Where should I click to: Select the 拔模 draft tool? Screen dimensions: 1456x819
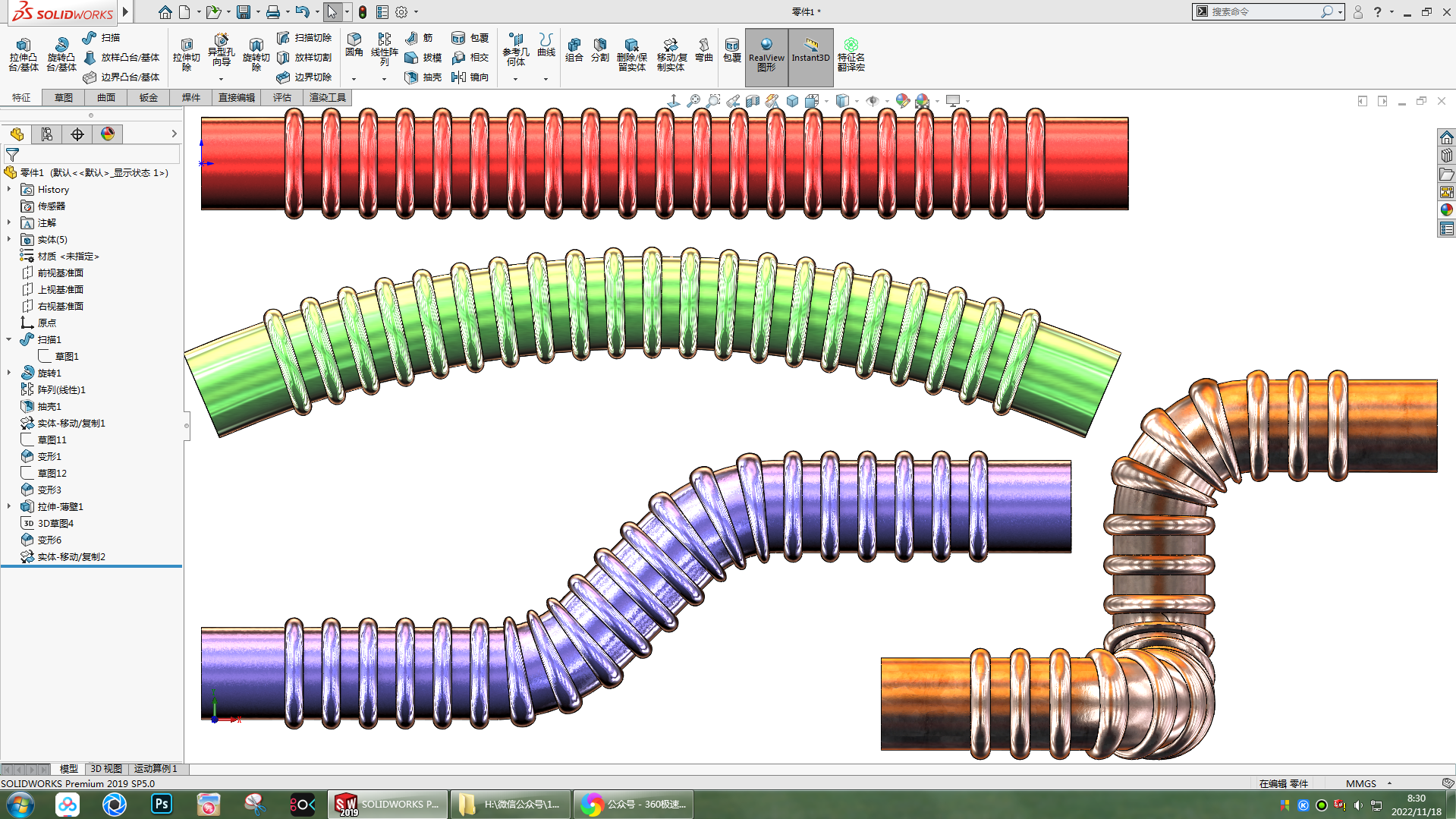click(423, 58)
